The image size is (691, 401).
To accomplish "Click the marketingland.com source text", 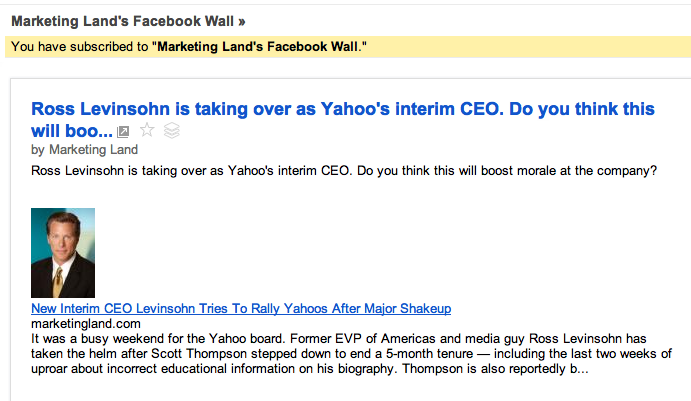I will point(86,323).
